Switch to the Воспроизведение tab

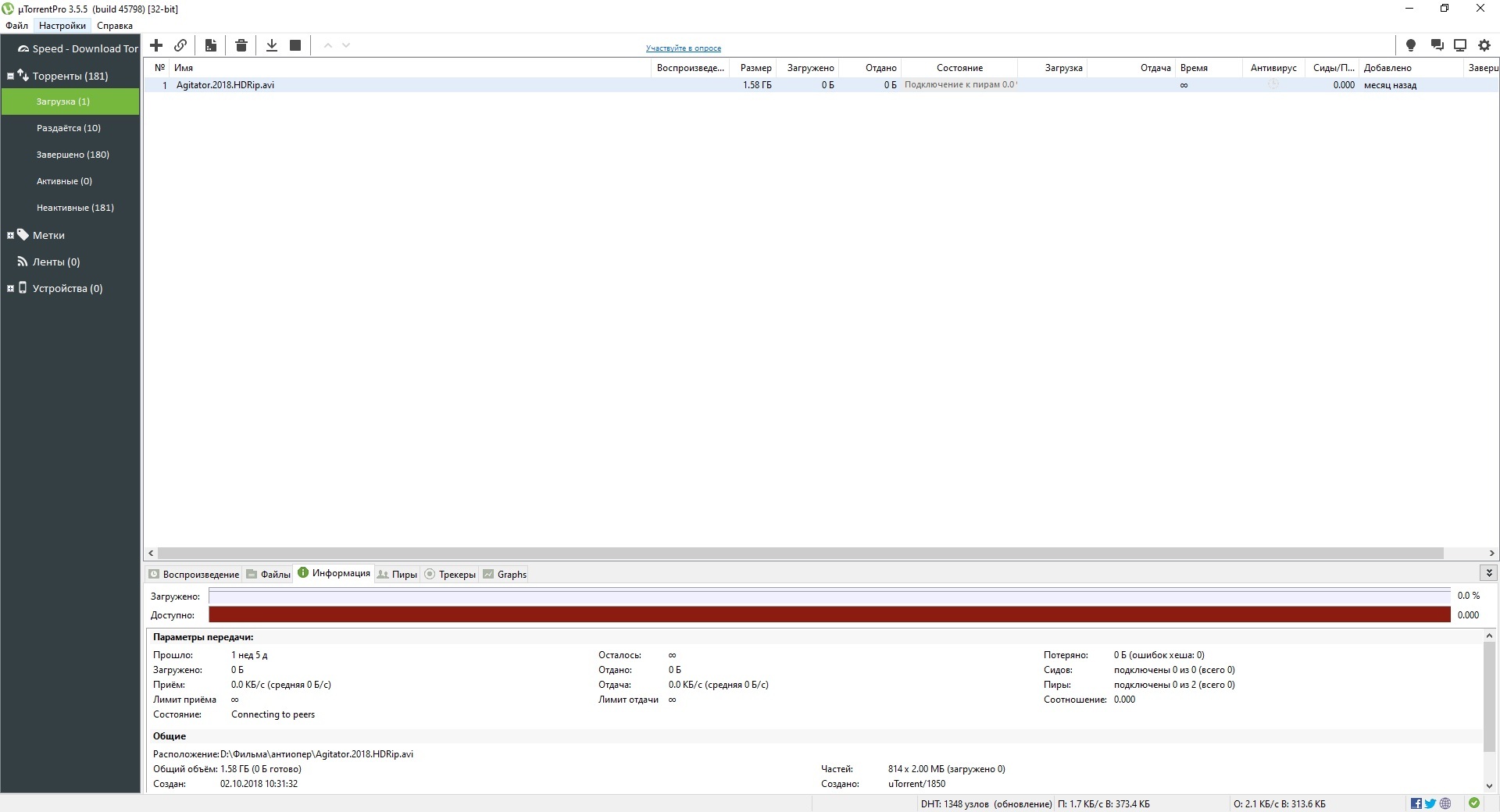pos(194,574)
